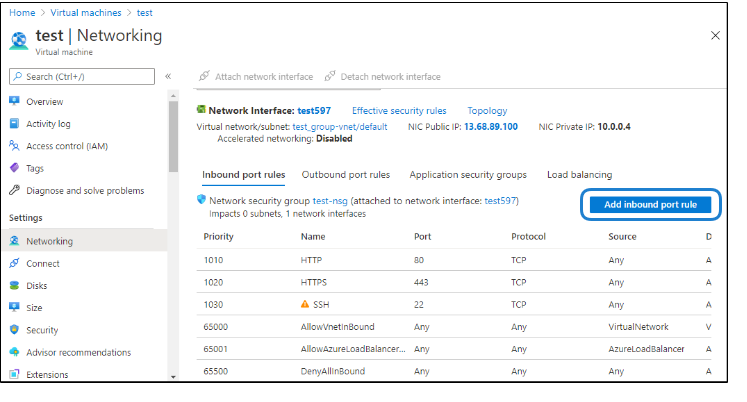
Task: Select the Tags icon in sidebar
Action: pyautogui.click(x=14, y=168)
